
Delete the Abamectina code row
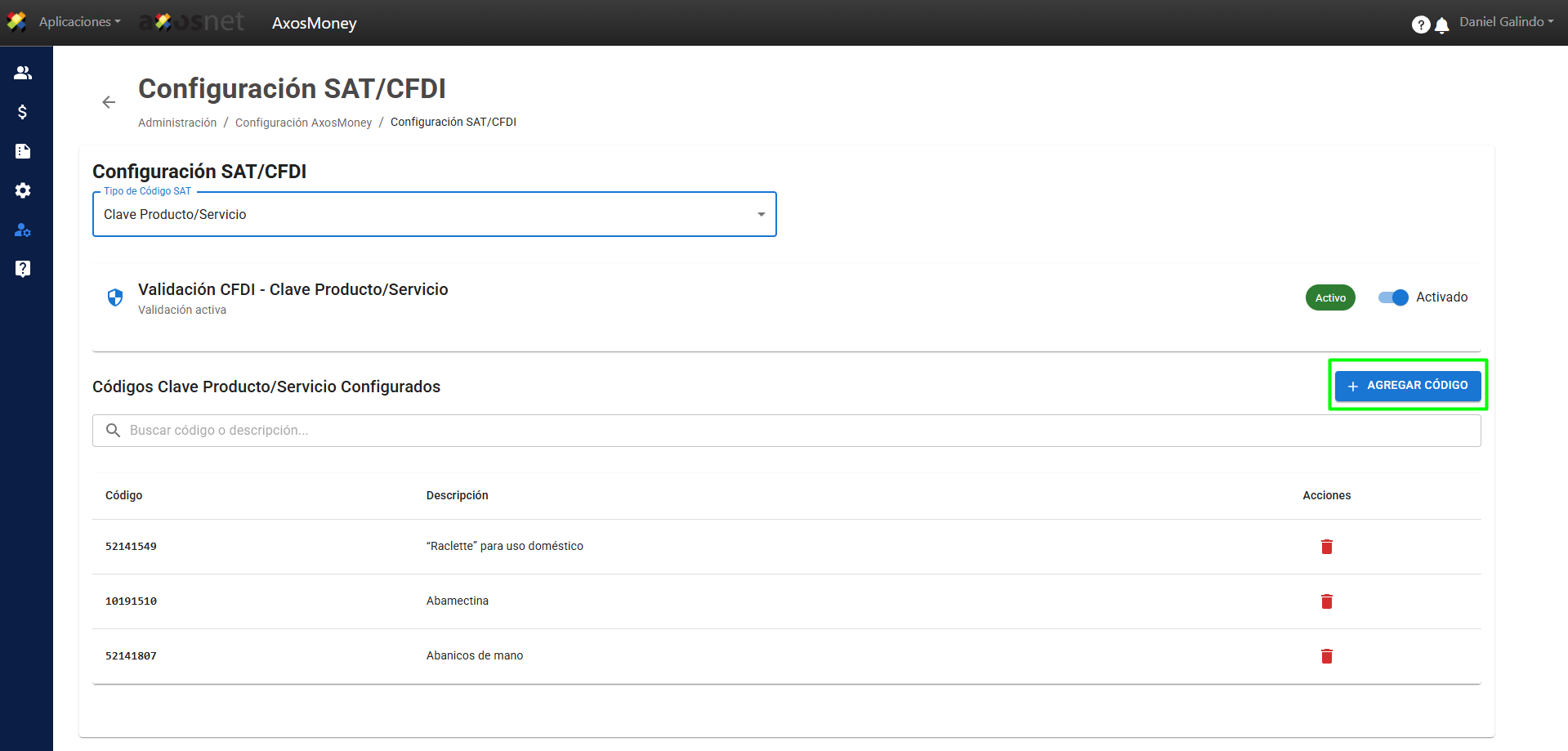click(x=1326, y=601)
